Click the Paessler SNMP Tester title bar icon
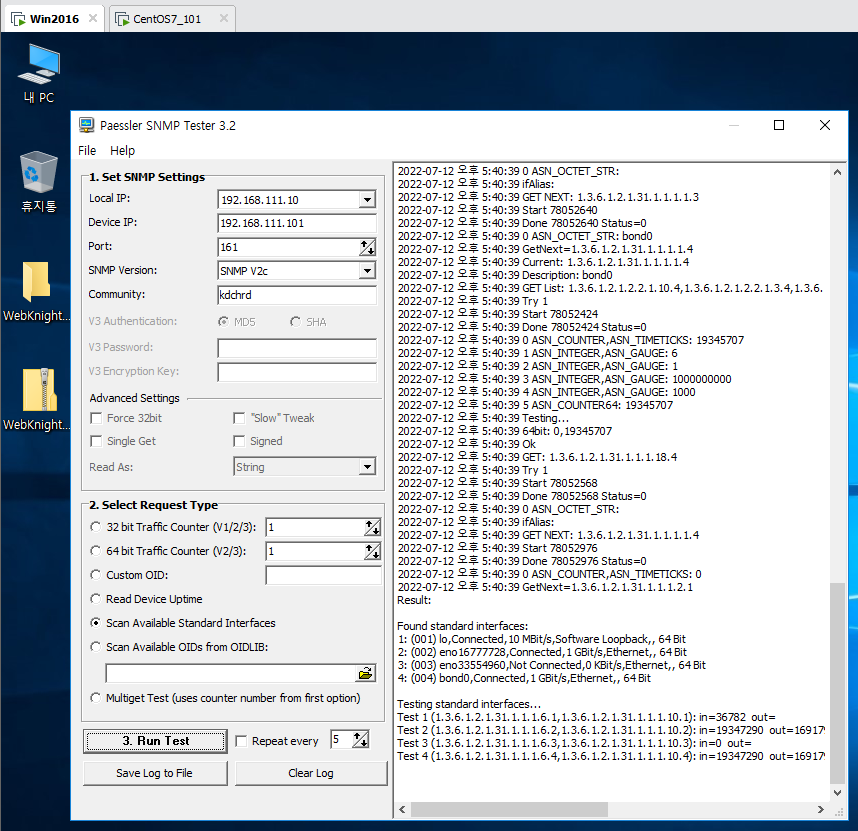Viewport: 858px width, 831px height. point(86,125)
